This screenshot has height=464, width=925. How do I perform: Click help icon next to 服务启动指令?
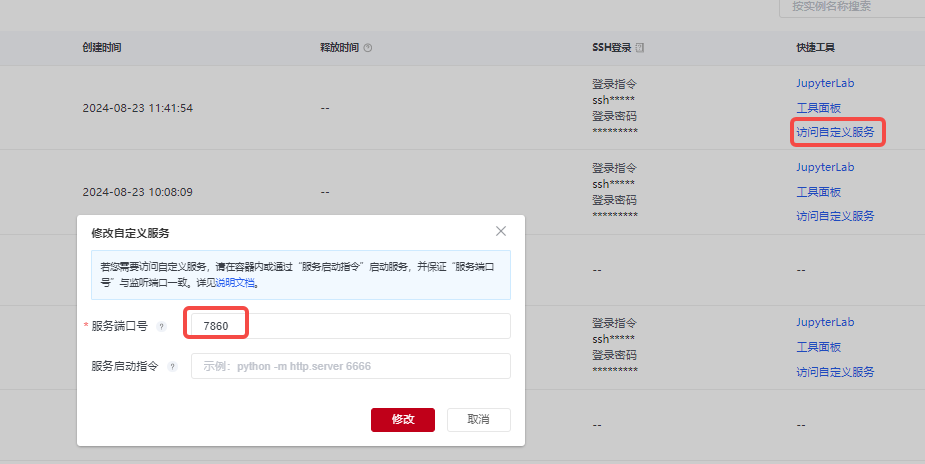[x=172, y=366]
